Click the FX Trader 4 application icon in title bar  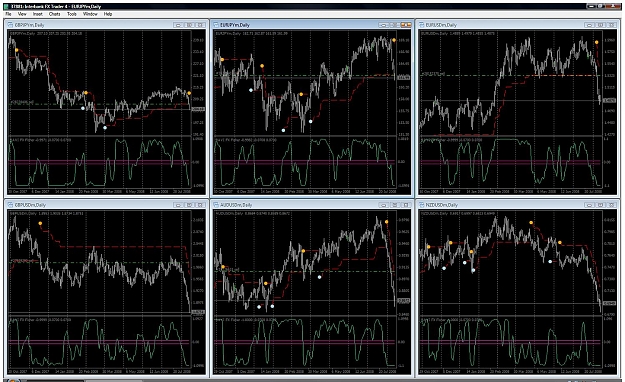pos(6,6)
